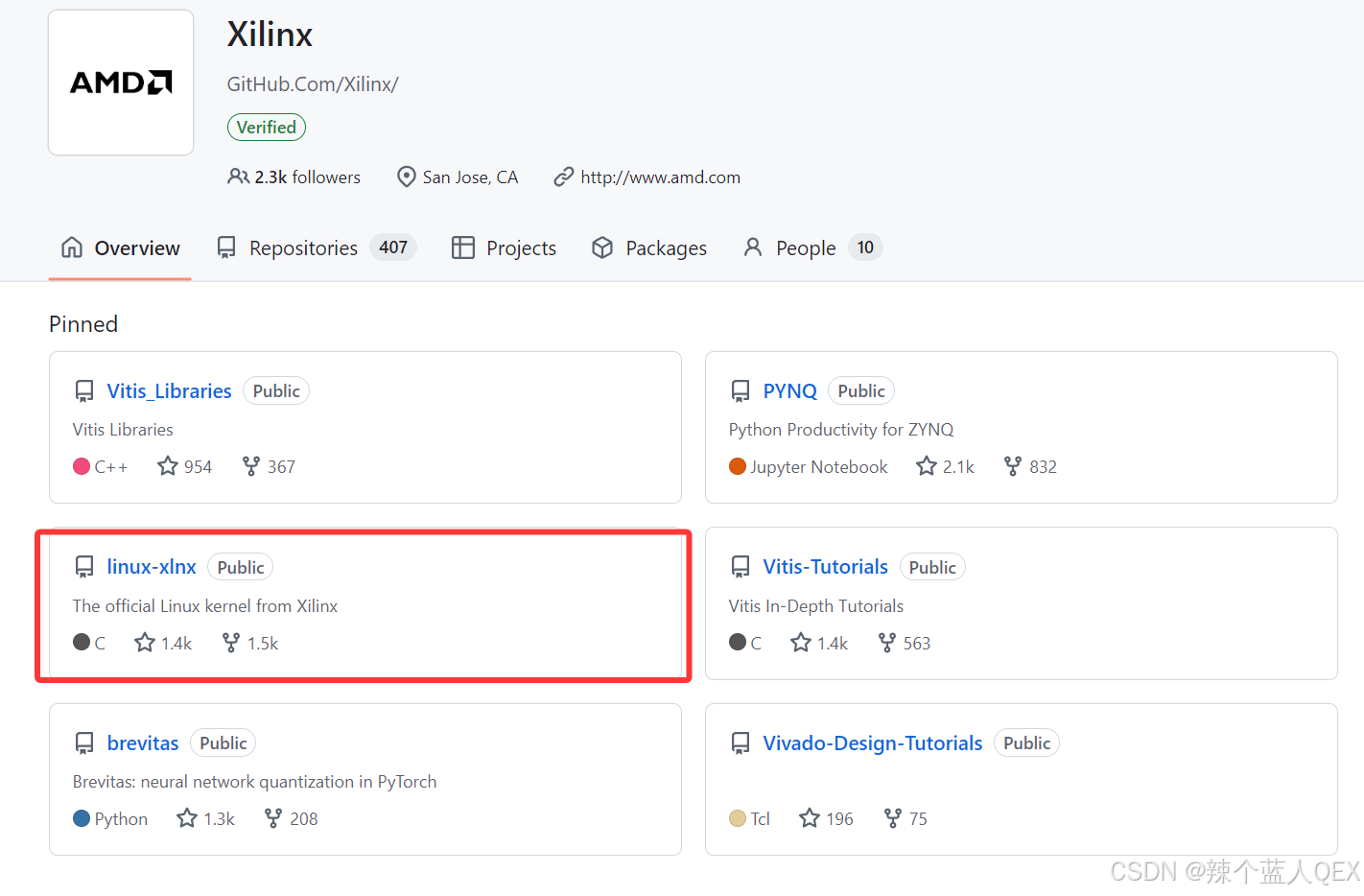This screenshot has height=896, width=1364.
Task: Click the link chain icon beside amd.com
Action: tap(564, 177)
